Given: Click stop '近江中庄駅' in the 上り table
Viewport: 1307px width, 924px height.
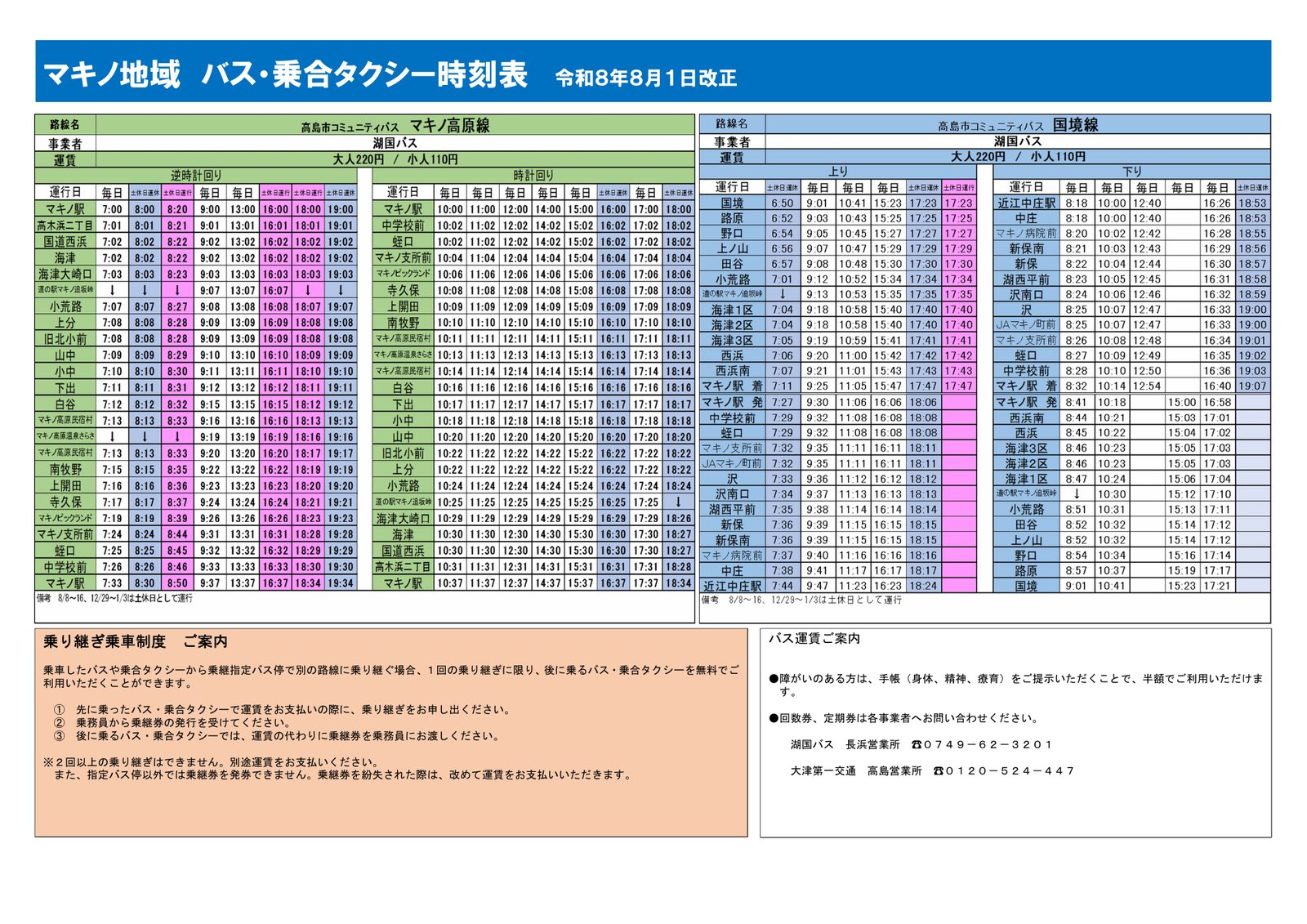Looking at the screenshot, I should point(732,586).
